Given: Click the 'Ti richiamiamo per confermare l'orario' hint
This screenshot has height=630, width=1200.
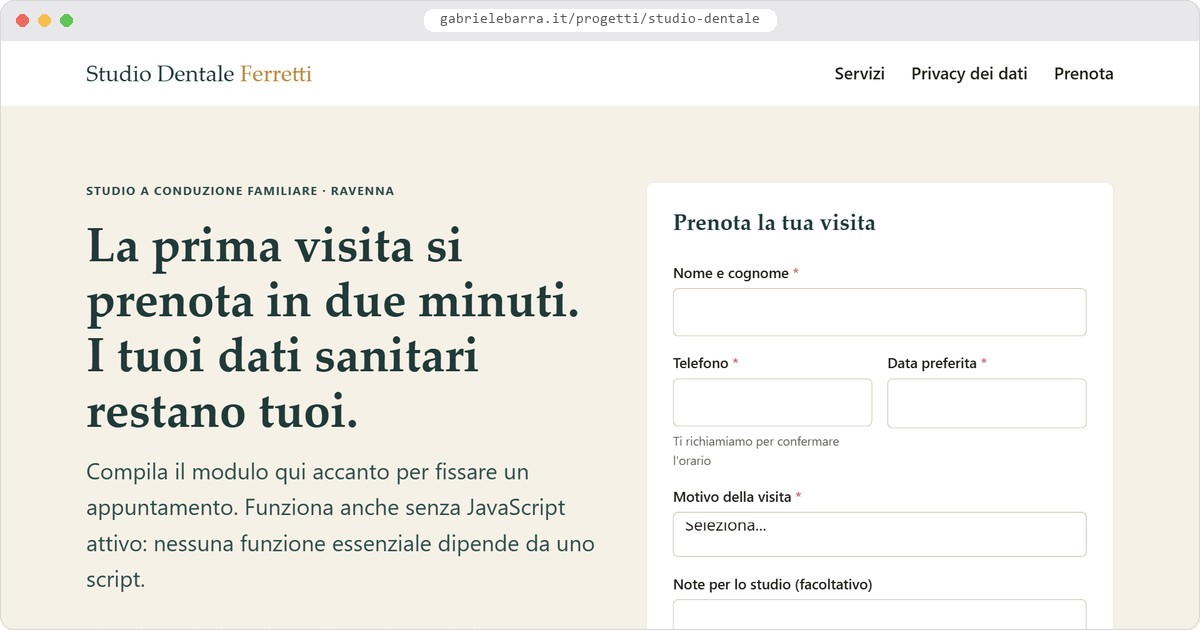Looking at the screenshot, I should (756, 451).
